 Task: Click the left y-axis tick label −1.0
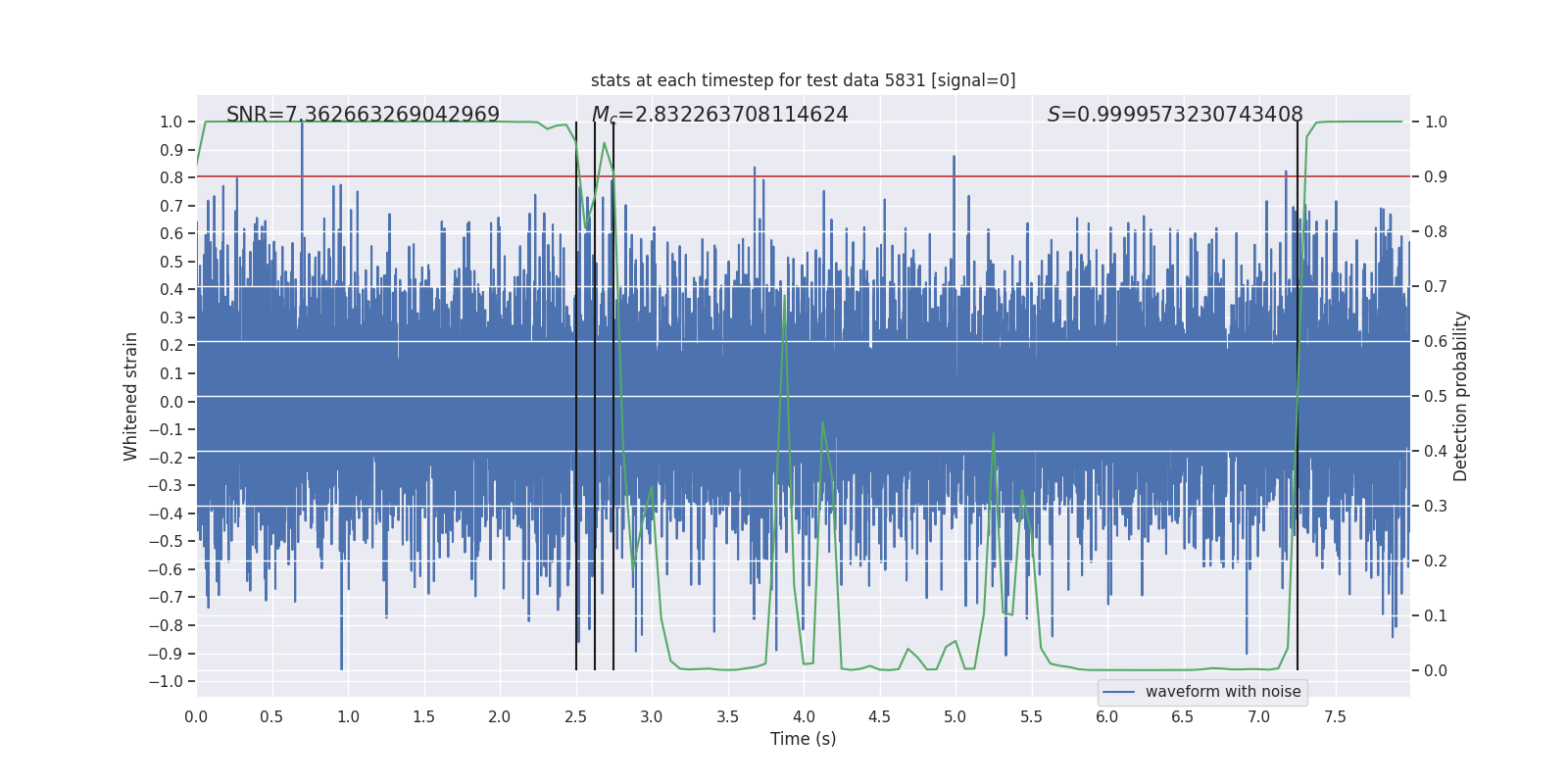coord(166,681)
